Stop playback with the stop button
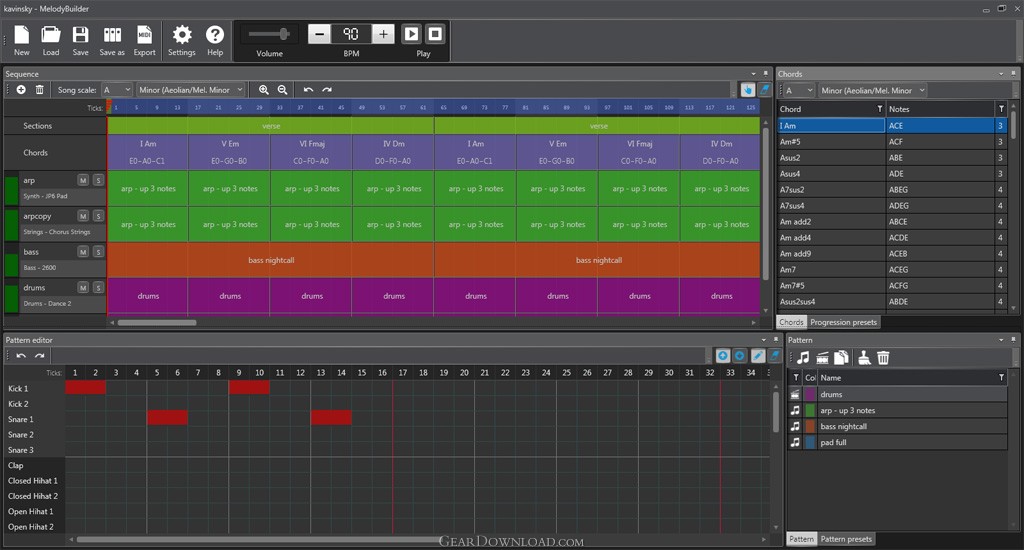1024x550 pixels. coord(435,34)
